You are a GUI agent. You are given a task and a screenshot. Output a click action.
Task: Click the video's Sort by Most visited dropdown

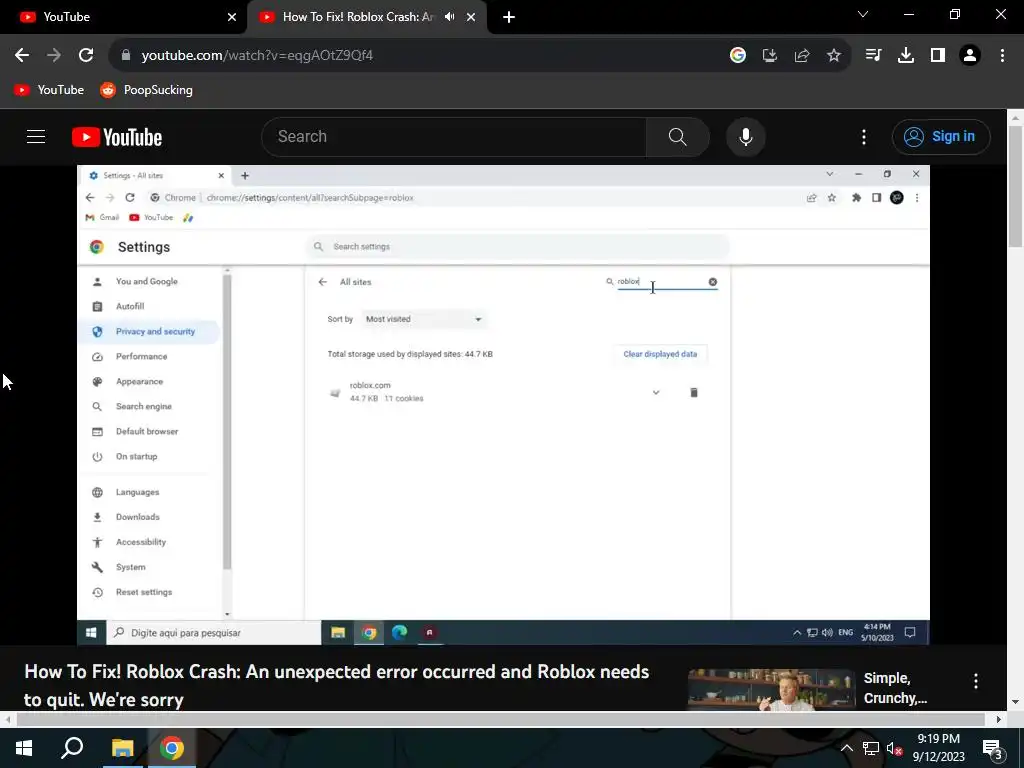(423, 319)
